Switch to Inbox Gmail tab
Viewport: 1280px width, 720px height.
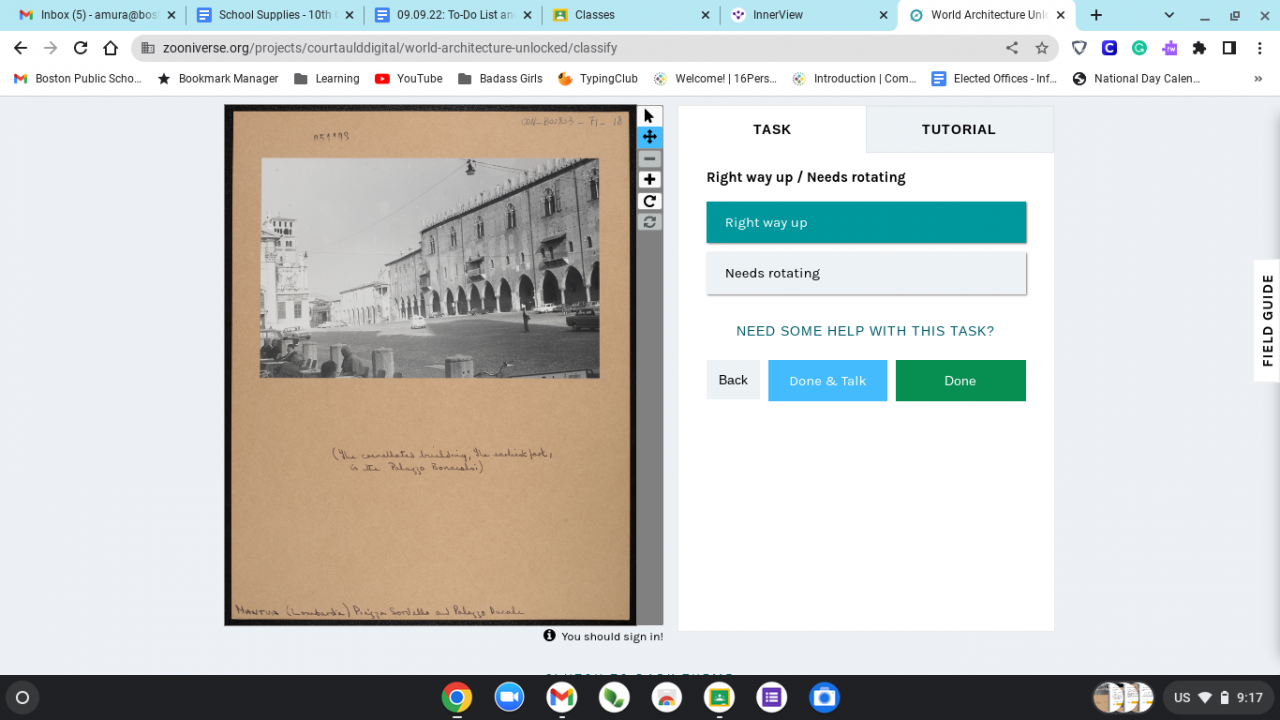point(95,15)
